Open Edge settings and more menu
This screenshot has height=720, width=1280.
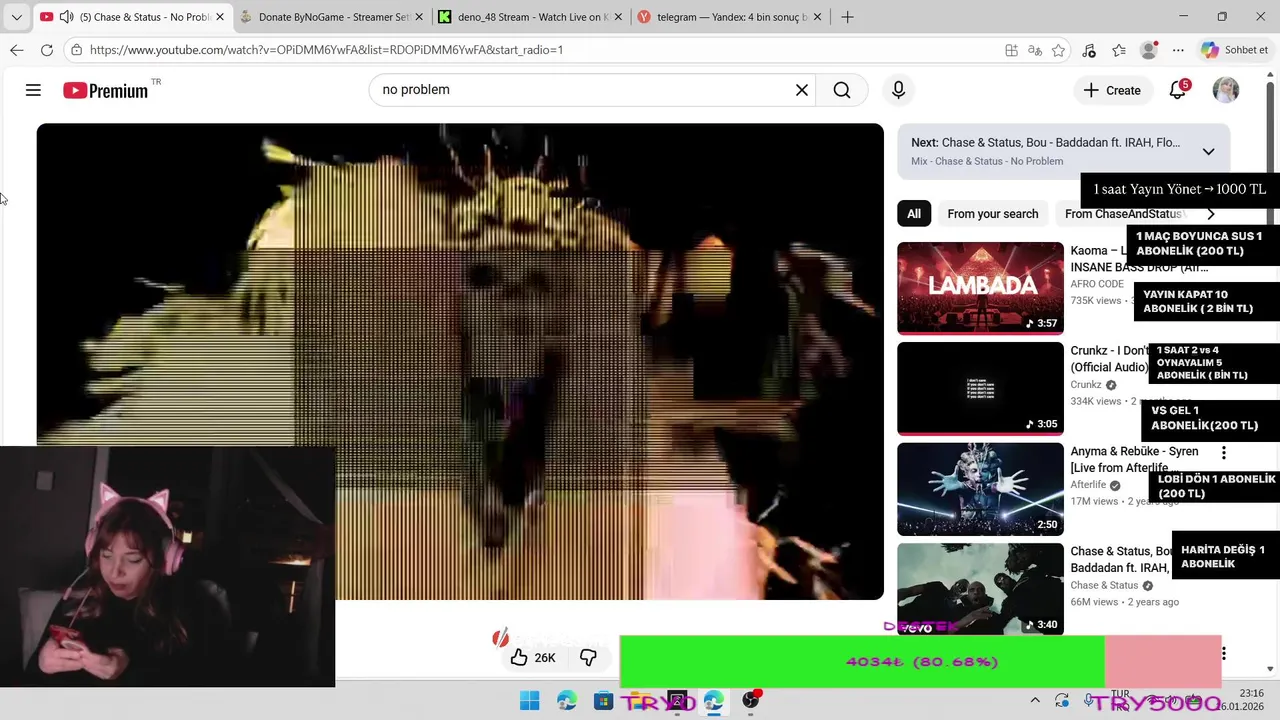tap(1178, 50)
